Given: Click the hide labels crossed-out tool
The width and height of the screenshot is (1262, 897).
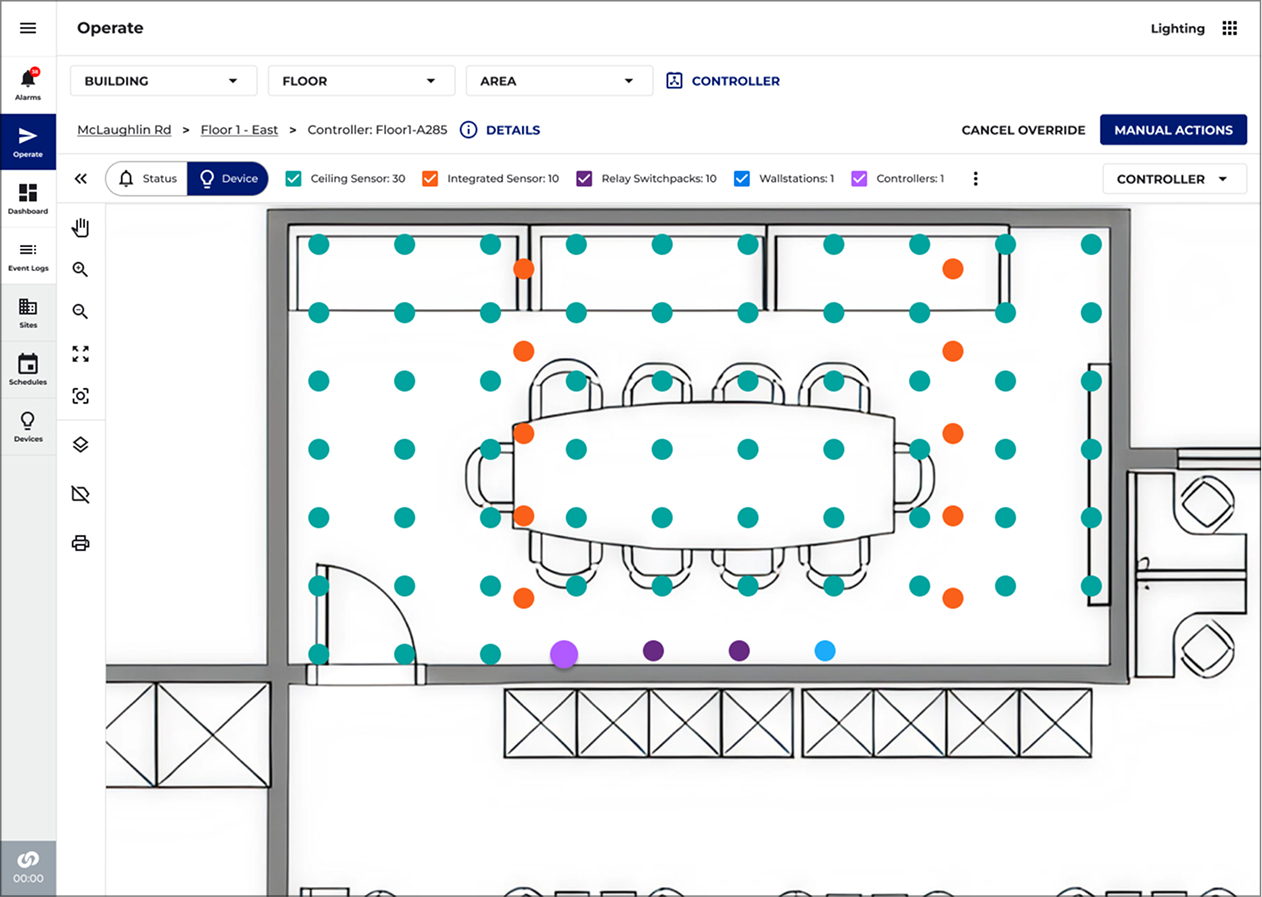Looking at the screenshot, I should [x=81, y=494].
